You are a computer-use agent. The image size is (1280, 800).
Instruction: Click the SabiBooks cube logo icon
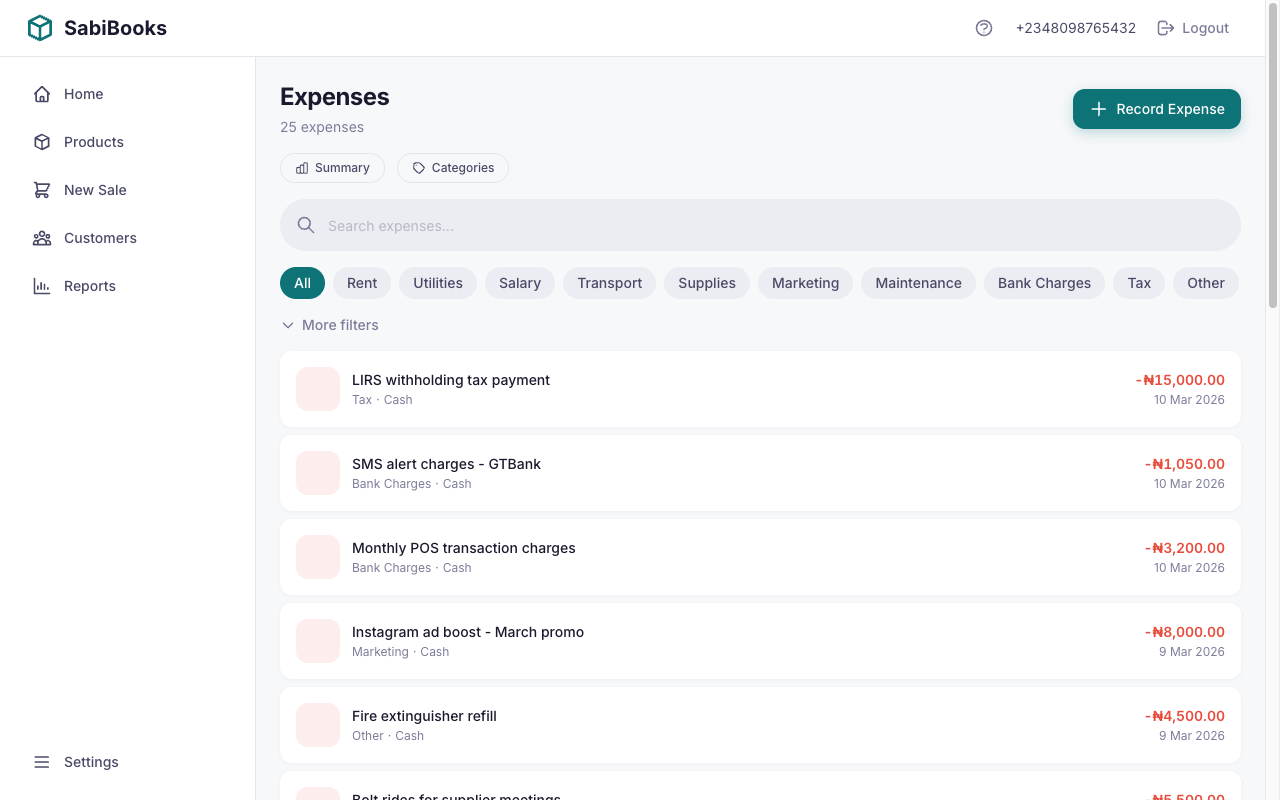point(40,27)
